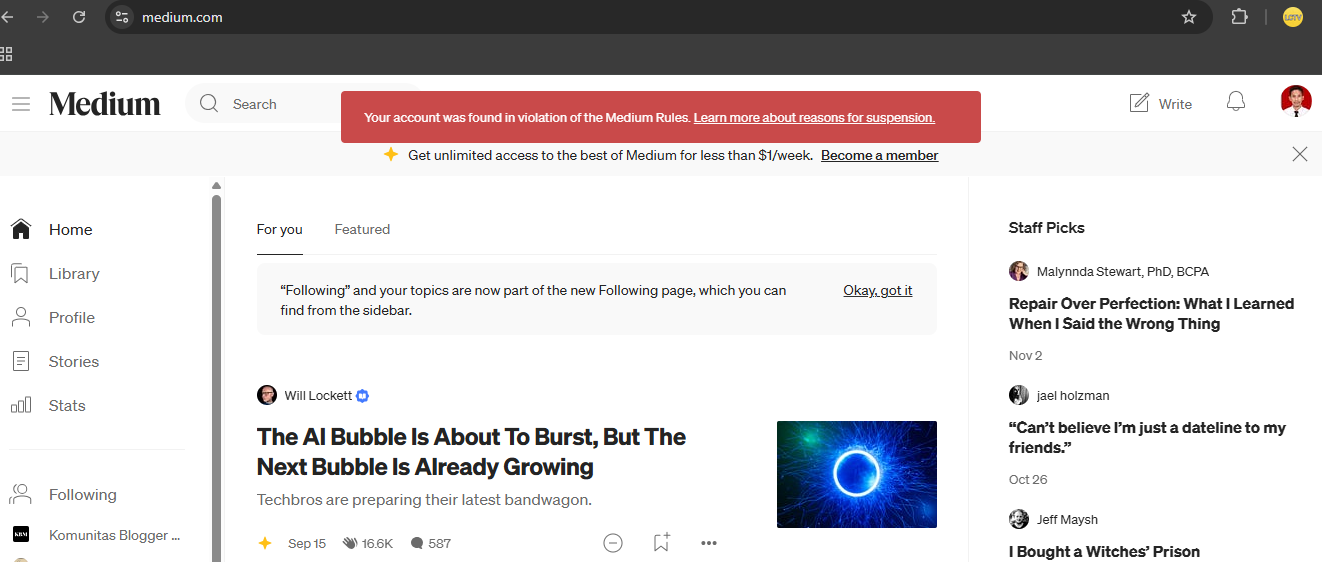Click the Stories document icon

(21, 361)
